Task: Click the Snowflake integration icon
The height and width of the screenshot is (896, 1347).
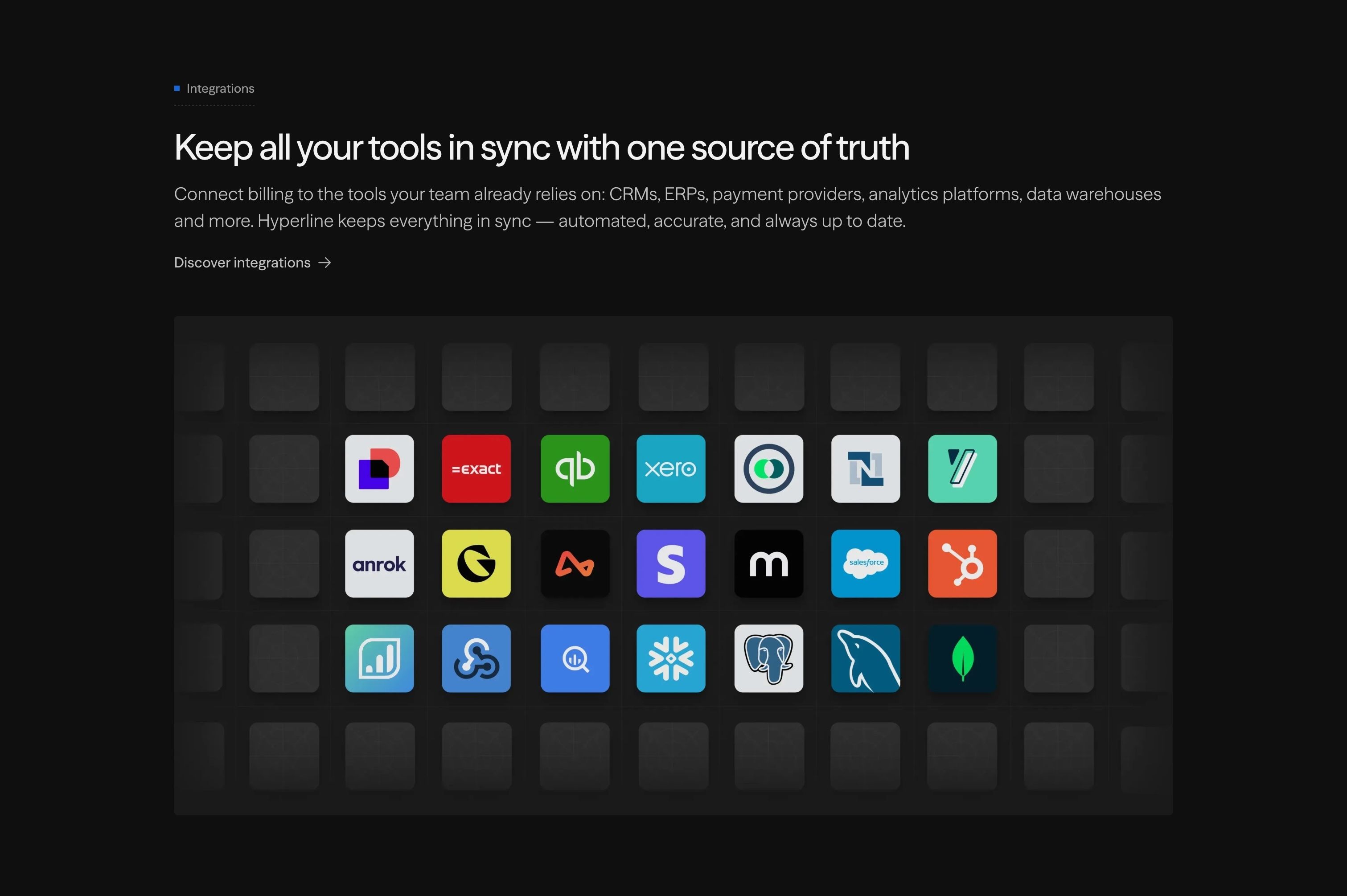Action: [x=671, y=658]
